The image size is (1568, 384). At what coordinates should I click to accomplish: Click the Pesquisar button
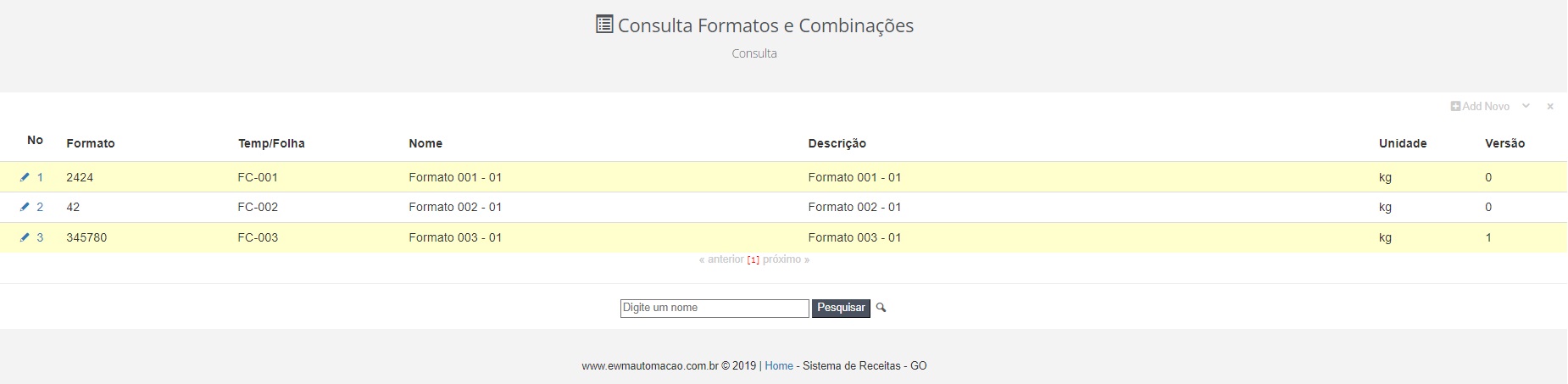tap(841, 309)
